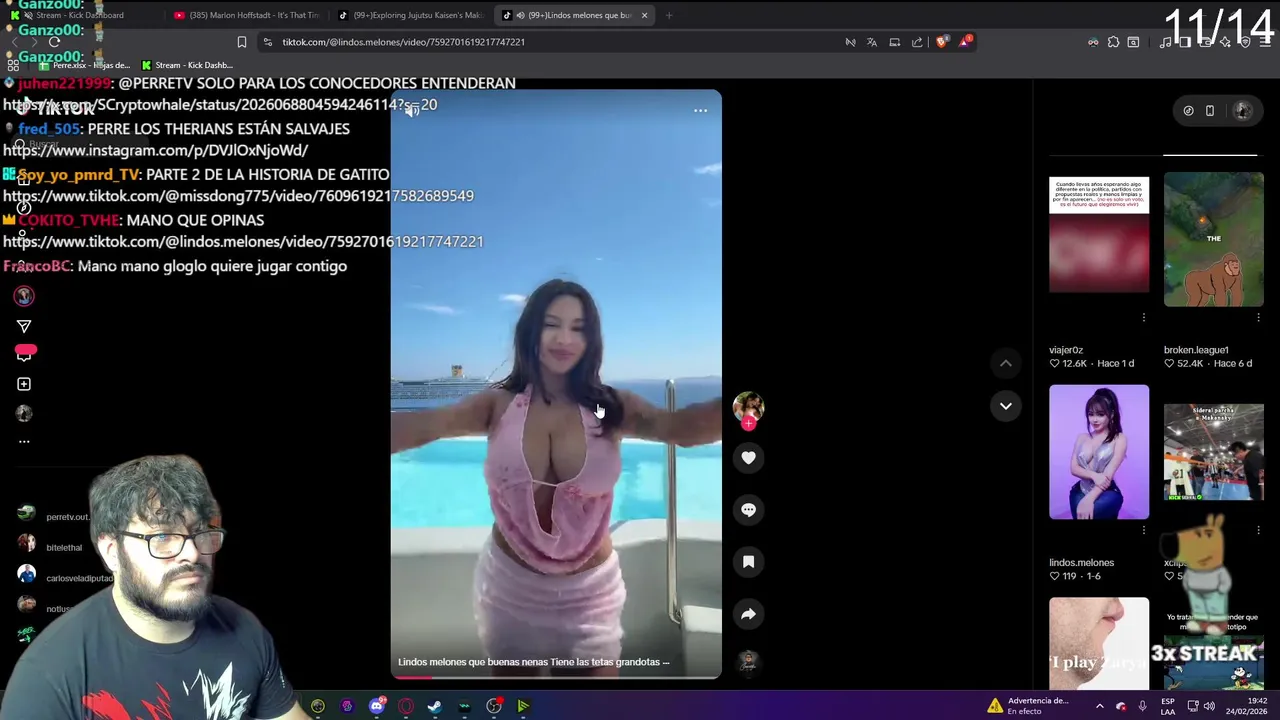Seek using the video progress bar

tap(556, 677)
